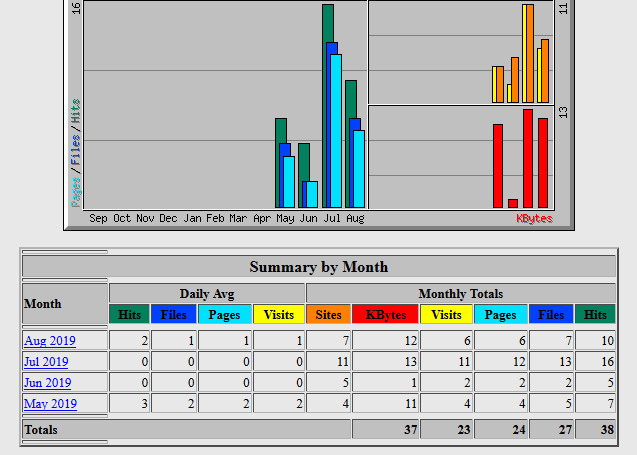Screen dimensions: 637x455
Task: Click the blue Files header under Daily Avg
Action: pyautogui.click(x=173, y=314)
